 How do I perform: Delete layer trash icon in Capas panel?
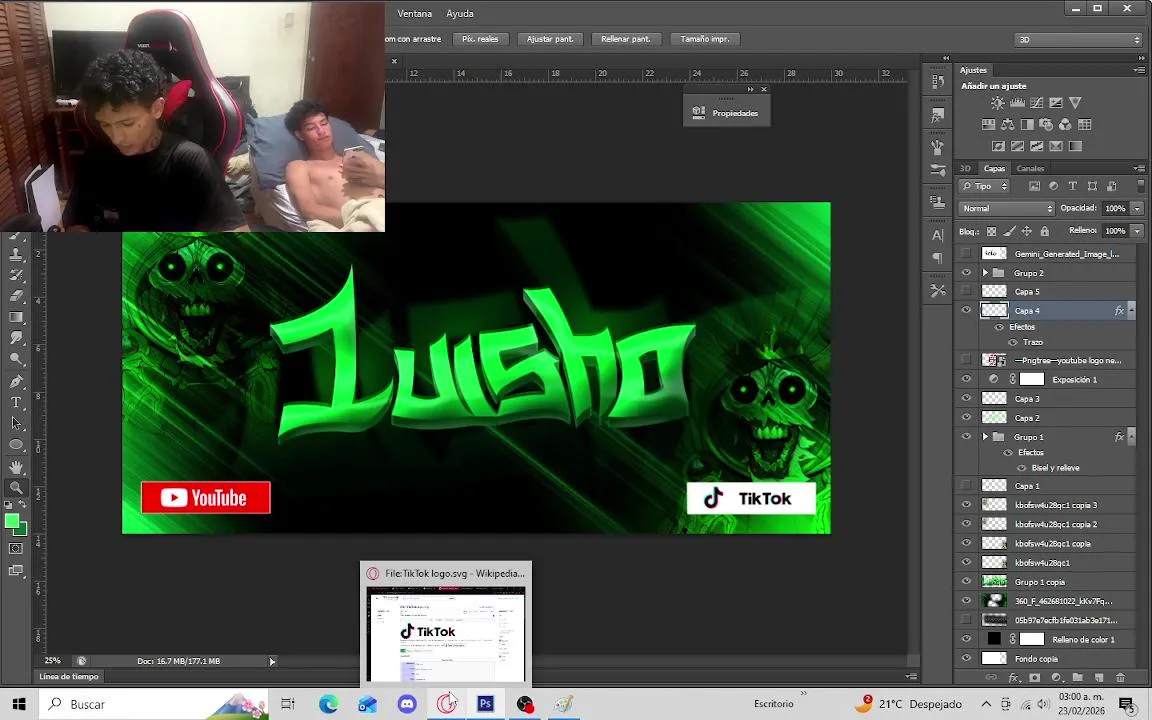point(1120,677)
